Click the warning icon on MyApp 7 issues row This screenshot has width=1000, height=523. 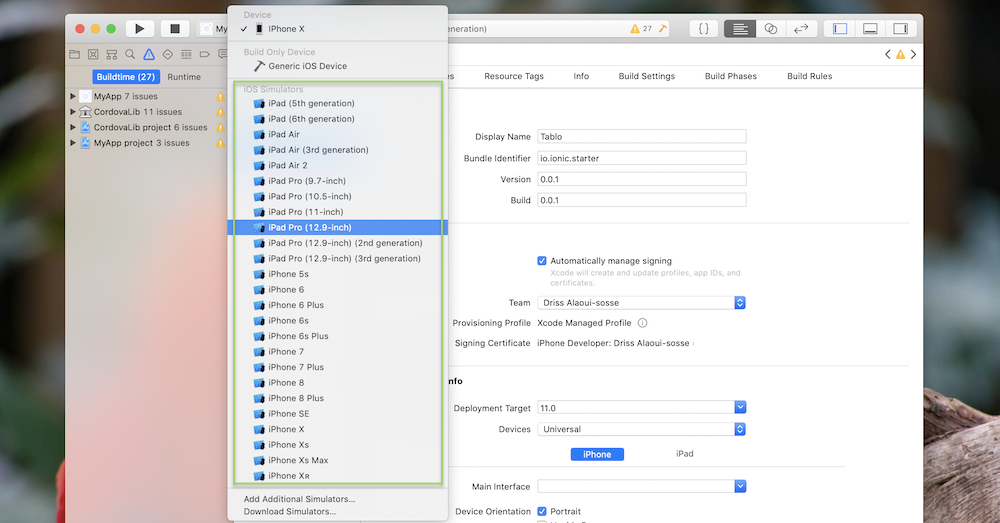220,96
